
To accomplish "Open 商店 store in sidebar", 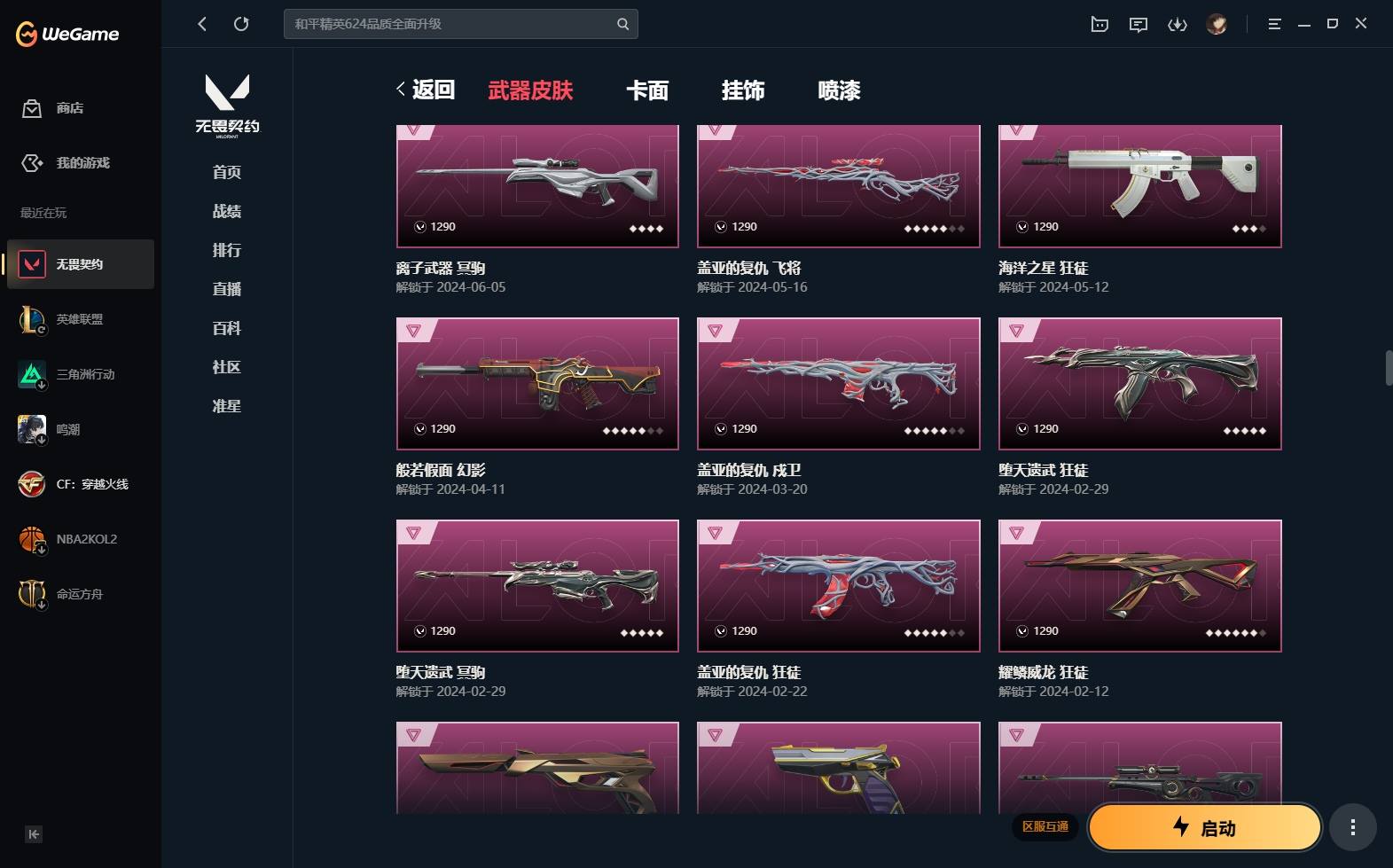I will point(53,108).
